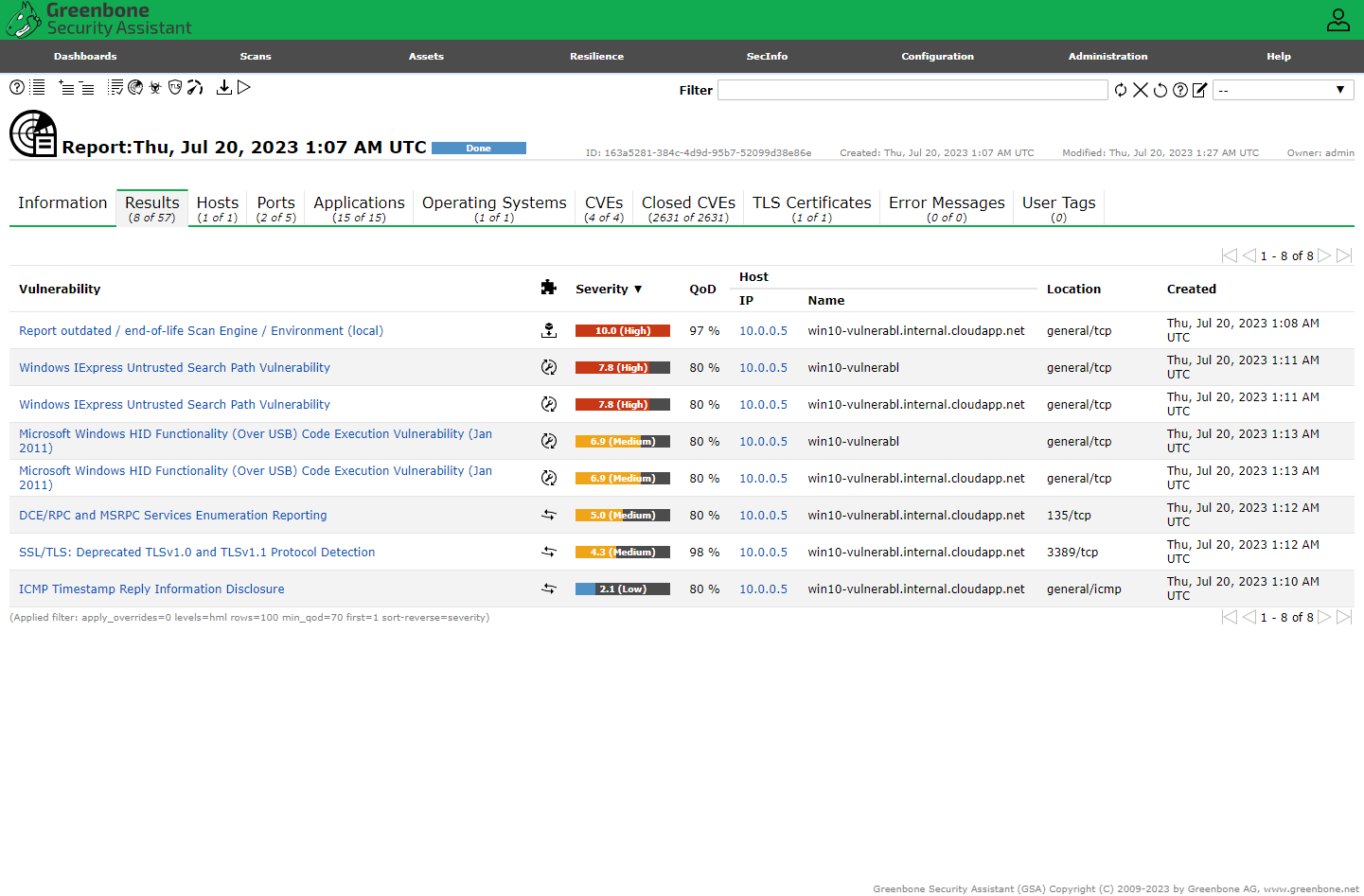Open the SecInfo menu
Screen dimensions: 1364x896
(x=767, y=56)
